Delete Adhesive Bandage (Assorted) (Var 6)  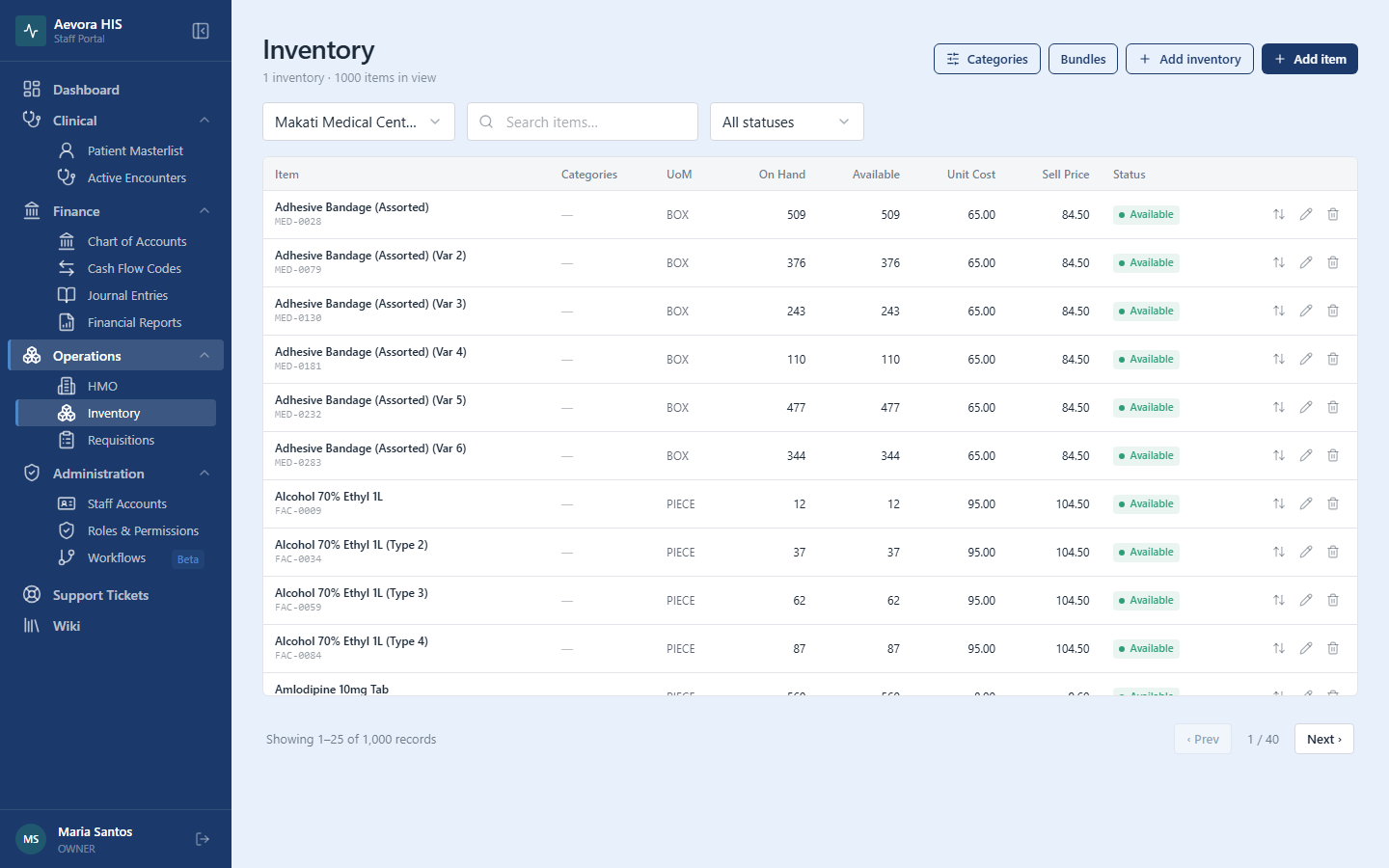point(1333,455)
